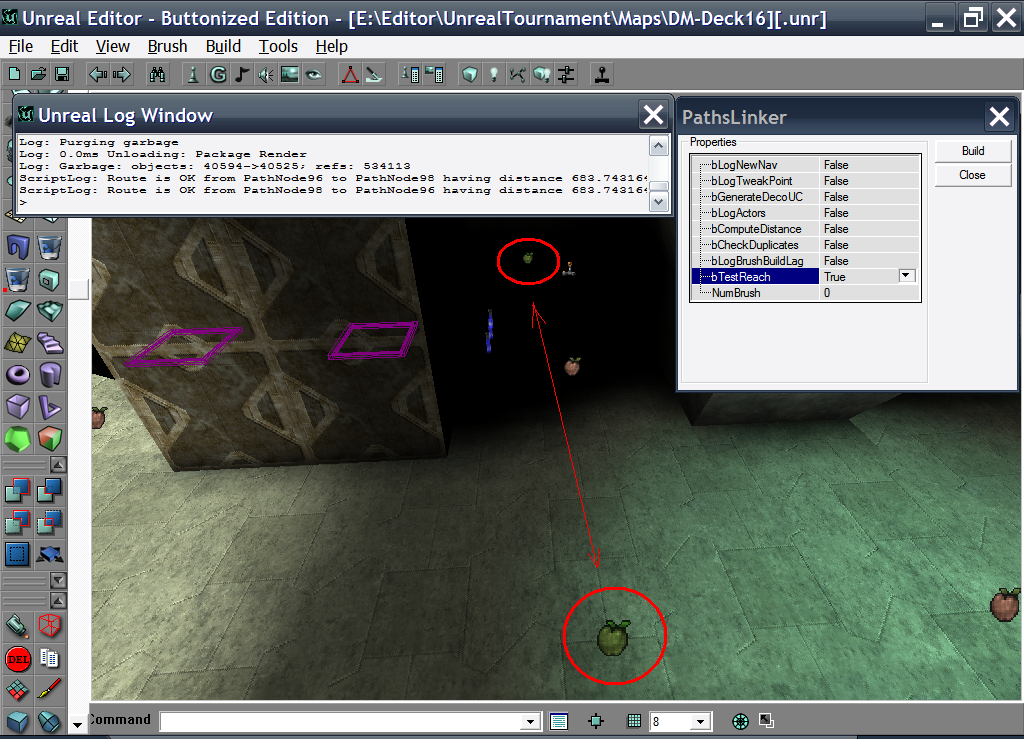This screenshot has width=1024, height=739.
Task: Open Search for Actors binoculars icon
Action: coord(157,74)
